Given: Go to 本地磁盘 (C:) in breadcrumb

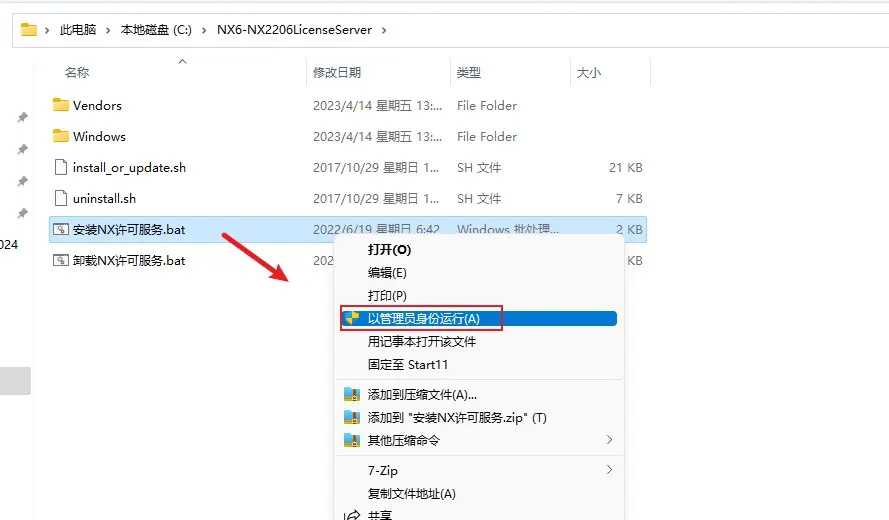Looking at the screenshot, I should pos(156,29).
